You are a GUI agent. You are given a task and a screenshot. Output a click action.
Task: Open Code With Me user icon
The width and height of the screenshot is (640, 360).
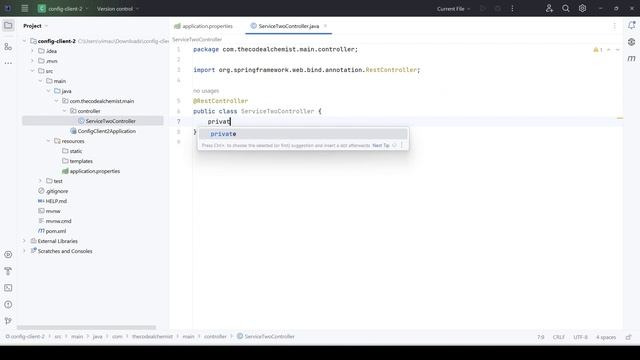(x=549, y=9)
